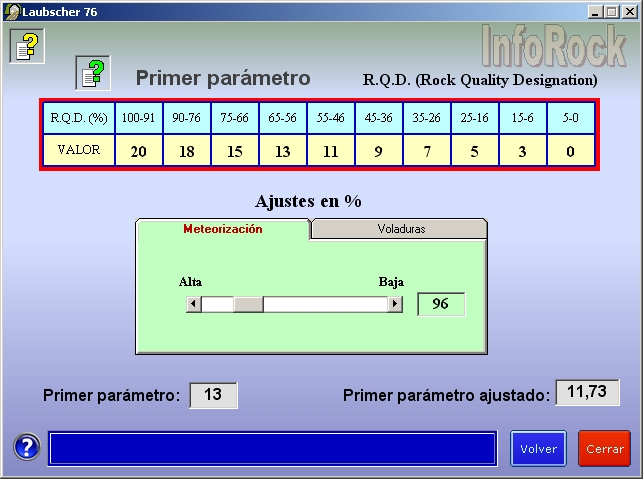This screenshot has width=643, height=479.
Task: Click the blue question mark icon at bottom-left
Action: pos(27,448)
